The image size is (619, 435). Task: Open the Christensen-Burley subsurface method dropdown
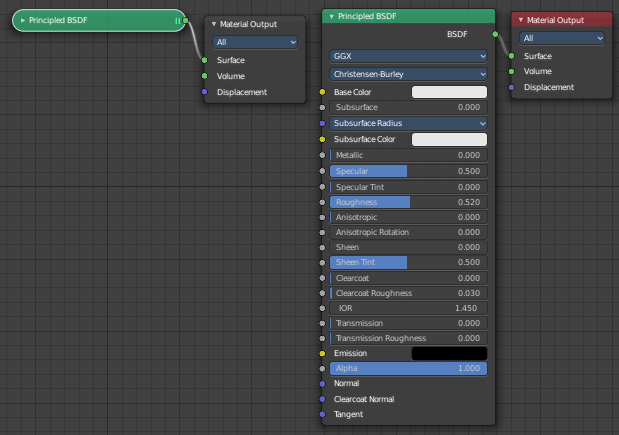coord(408,74)
